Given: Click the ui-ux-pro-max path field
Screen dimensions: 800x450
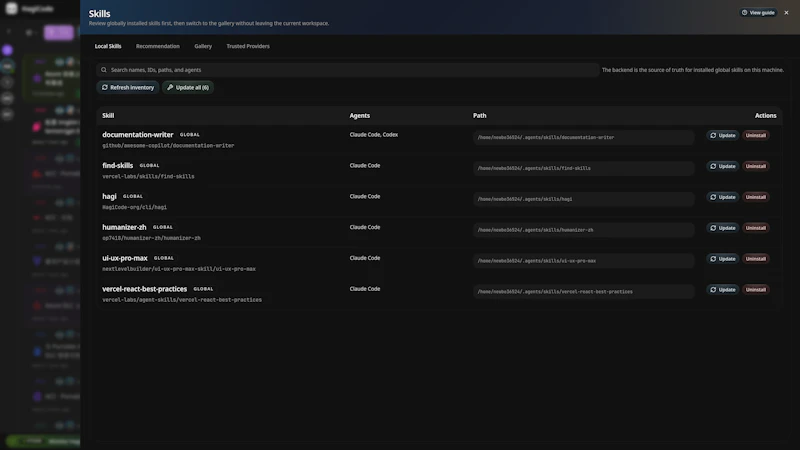Looking at the screenshot, I should [584, 261].
